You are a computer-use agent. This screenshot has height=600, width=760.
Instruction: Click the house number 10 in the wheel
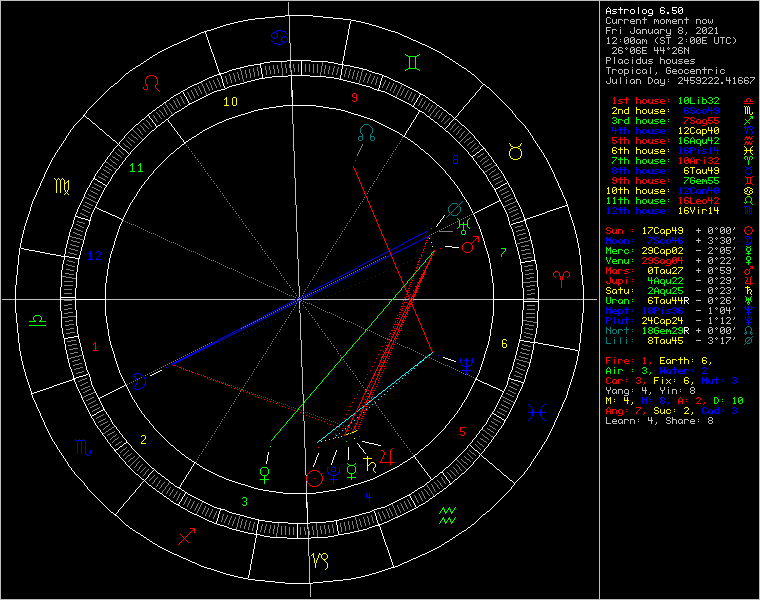pos(230,102)
